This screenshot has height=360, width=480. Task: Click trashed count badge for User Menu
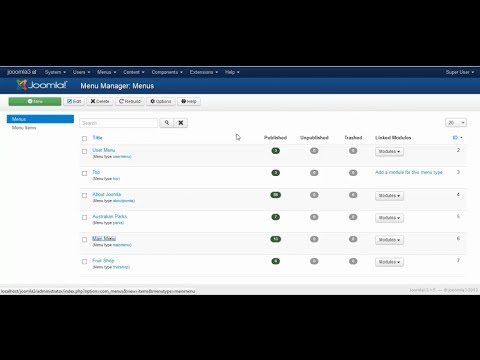coord(353,151)
